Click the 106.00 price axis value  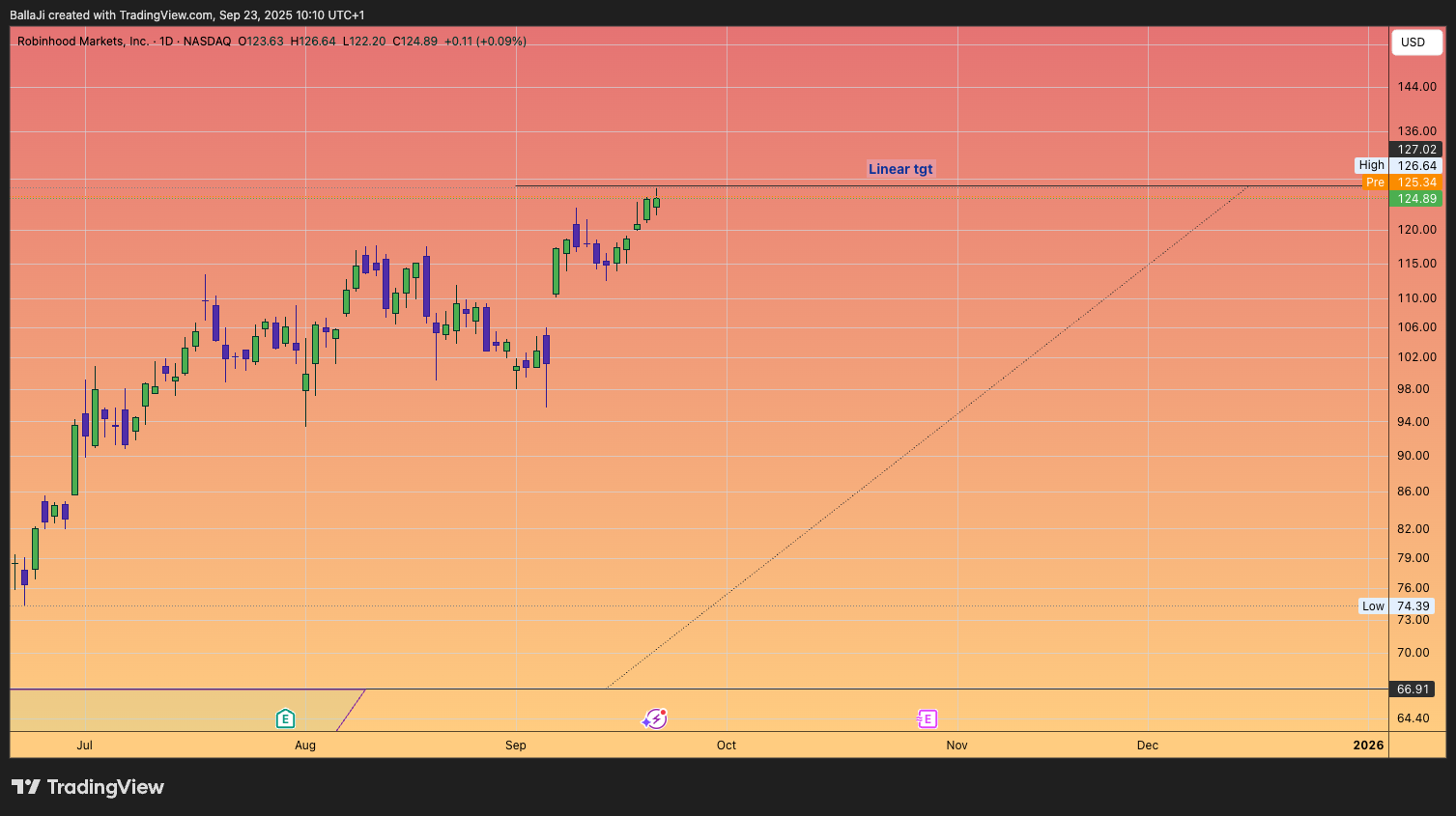pyautogui.click(x=1417, y=327)
